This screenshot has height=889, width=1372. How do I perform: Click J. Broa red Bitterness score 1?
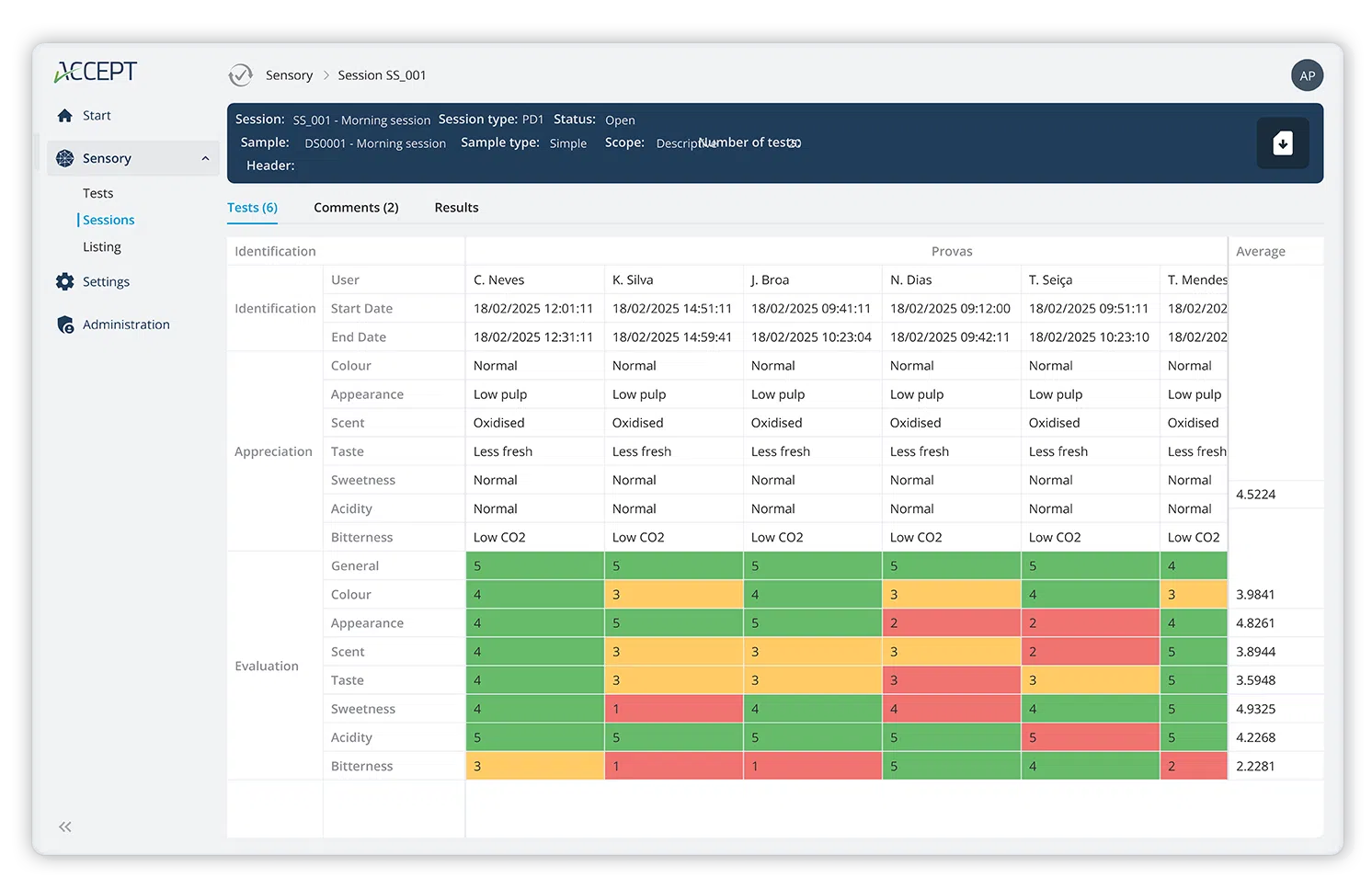(x=812, y=766)
